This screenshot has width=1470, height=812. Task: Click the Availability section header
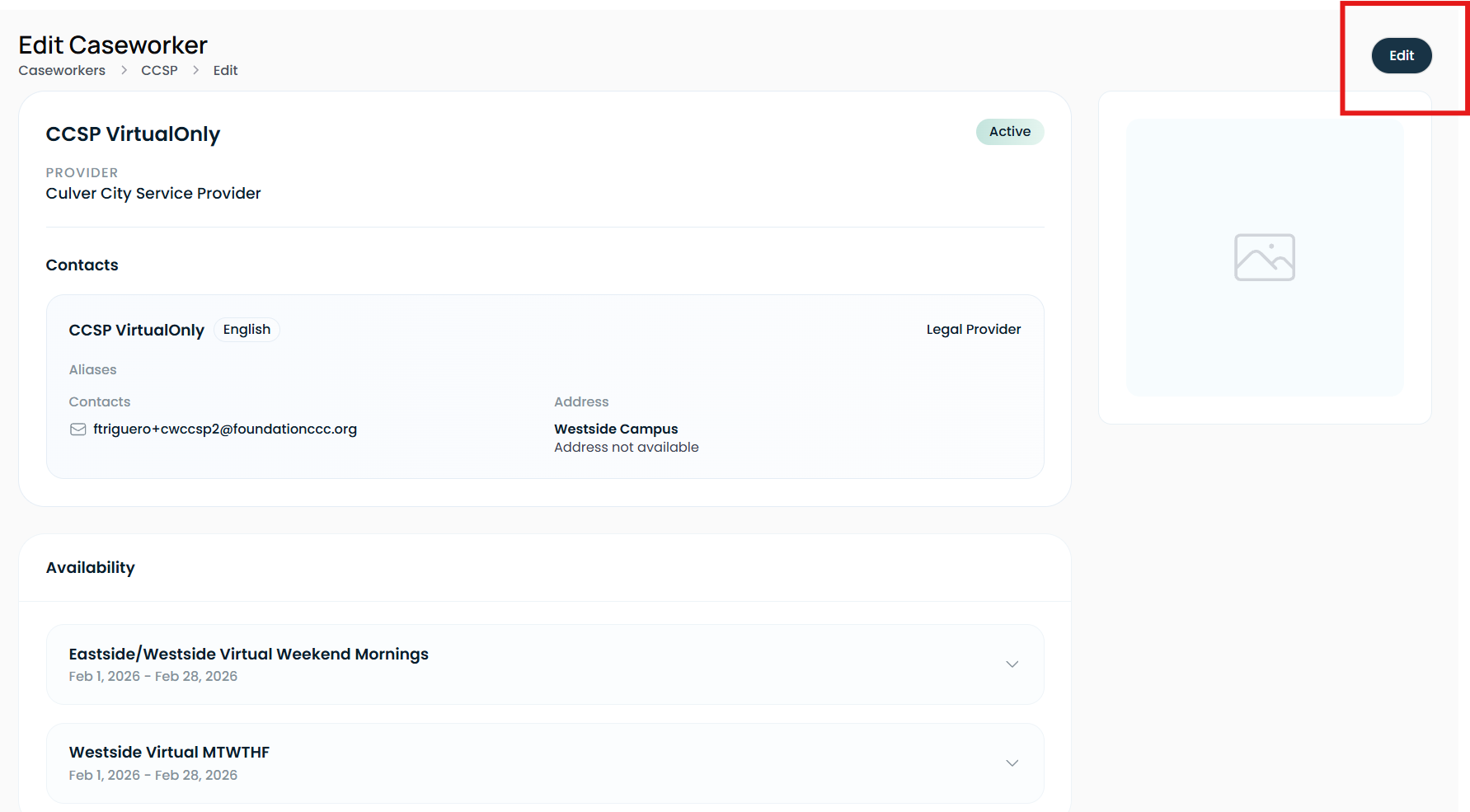pyautogui.click(x=91, y=567)
